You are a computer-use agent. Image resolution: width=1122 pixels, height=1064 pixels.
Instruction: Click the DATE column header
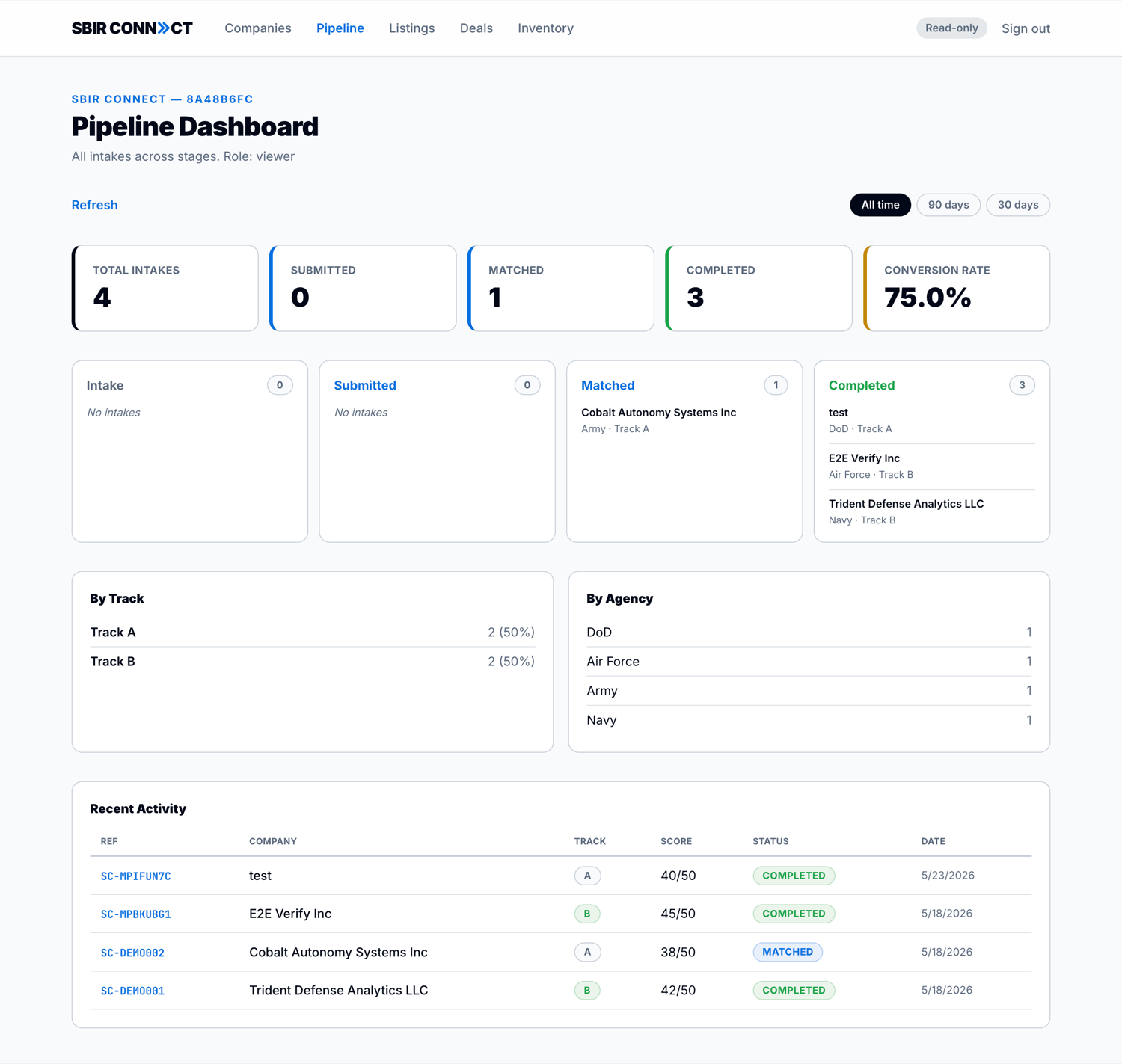[x=934, y=841]
